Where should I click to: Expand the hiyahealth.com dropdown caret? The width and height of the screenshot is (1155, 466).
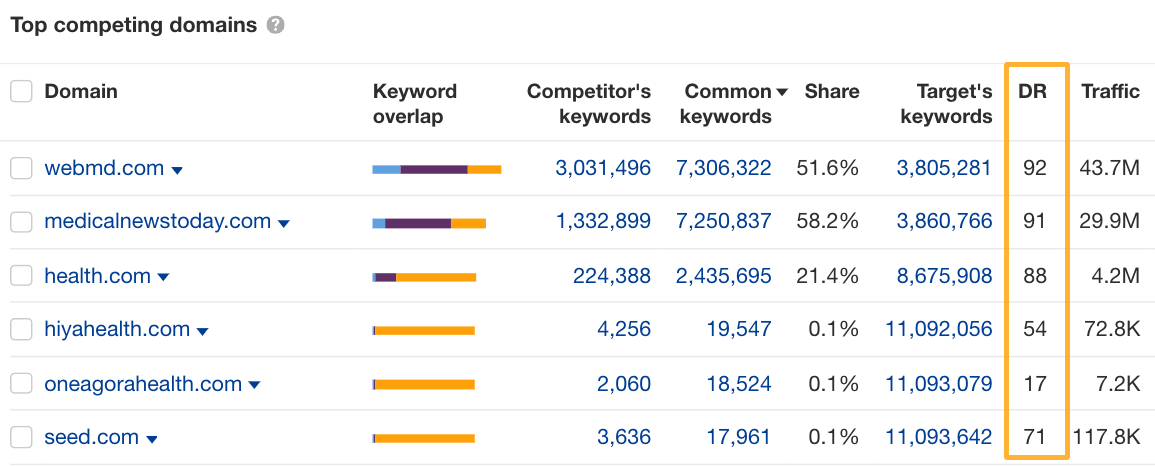coord(203,331)
